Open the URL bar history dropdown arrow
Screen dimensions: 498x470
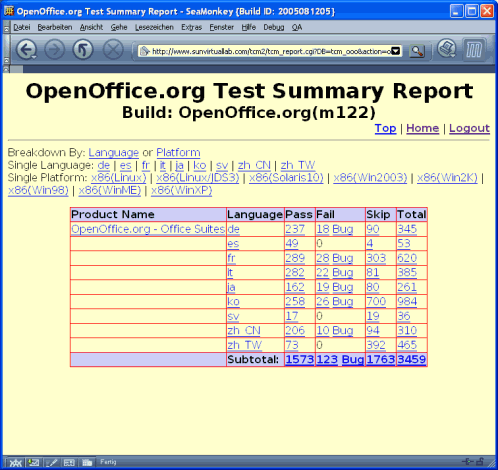point(396,51)
